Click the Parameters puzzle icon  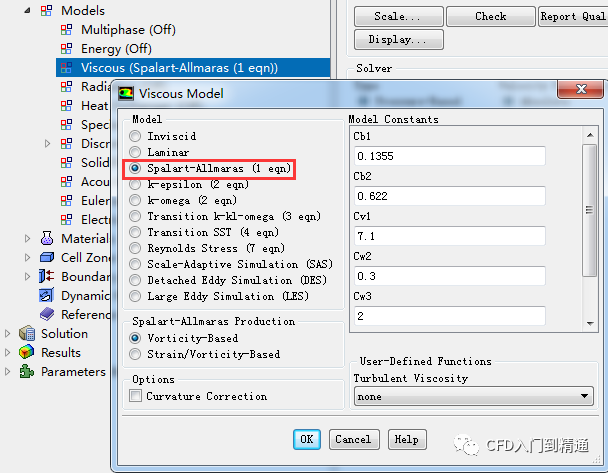coord(26,371)
